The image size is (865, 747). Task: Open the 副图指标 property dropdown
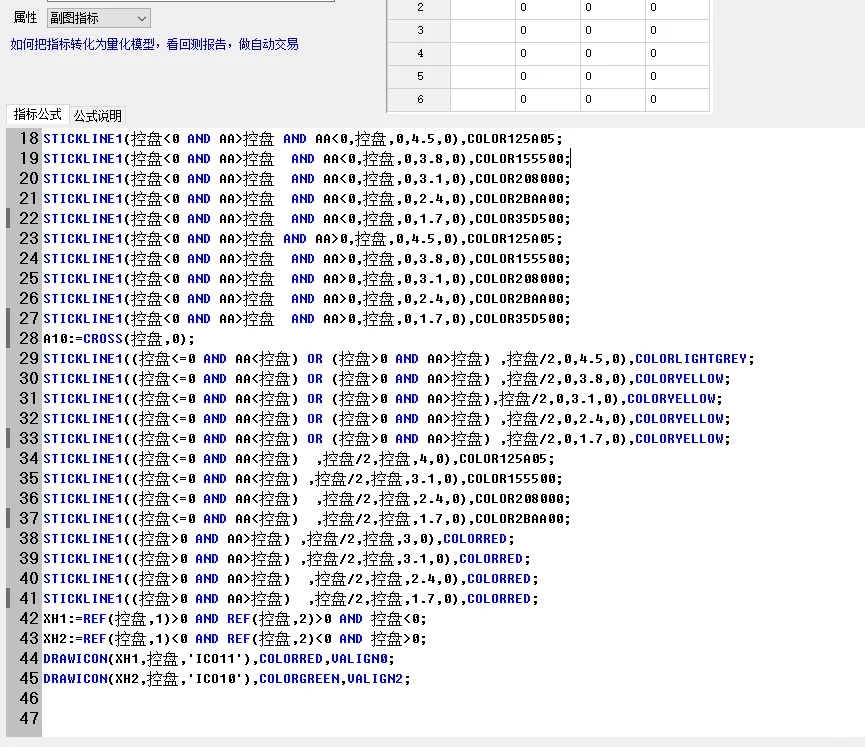click(x=98, y=18)
